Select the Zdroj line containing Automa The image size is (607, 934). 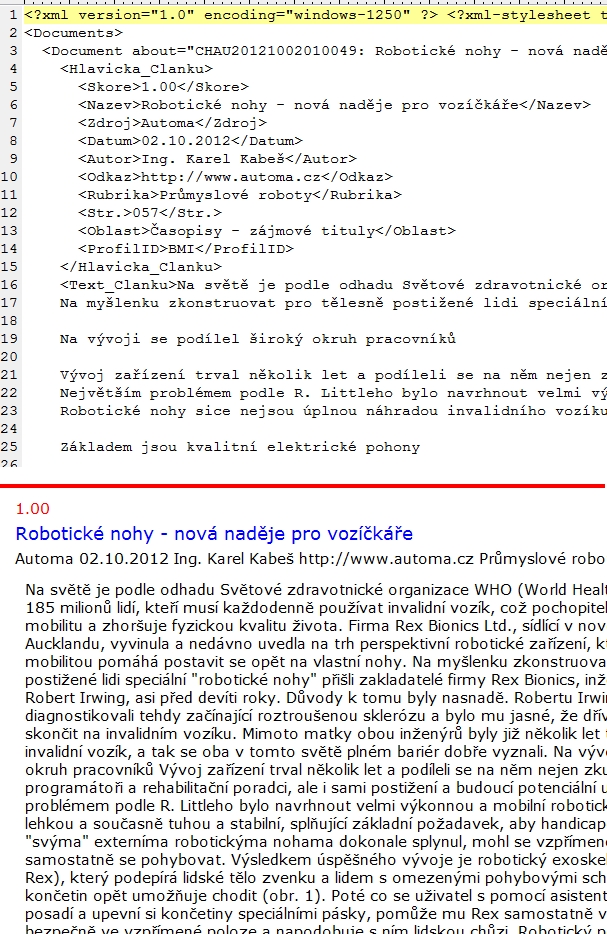172,123
